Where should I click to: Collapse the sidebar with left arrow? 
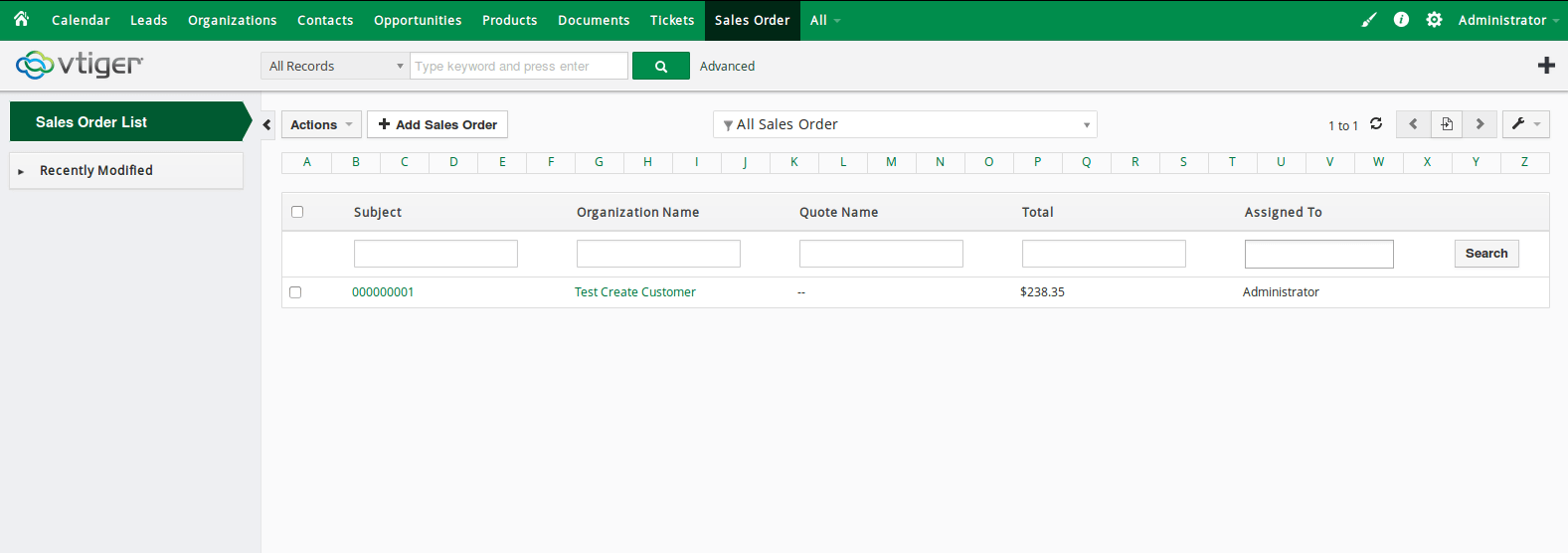267,125
